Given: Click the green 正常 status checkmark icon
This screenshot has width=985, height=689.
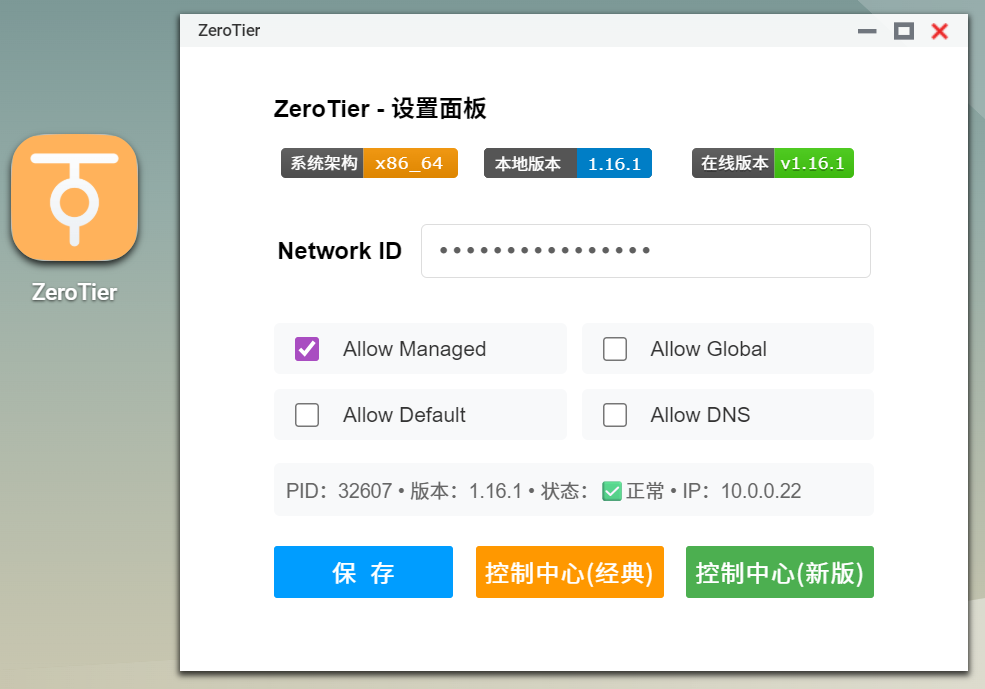Looking at the screenshot, I should coord(612,491).
